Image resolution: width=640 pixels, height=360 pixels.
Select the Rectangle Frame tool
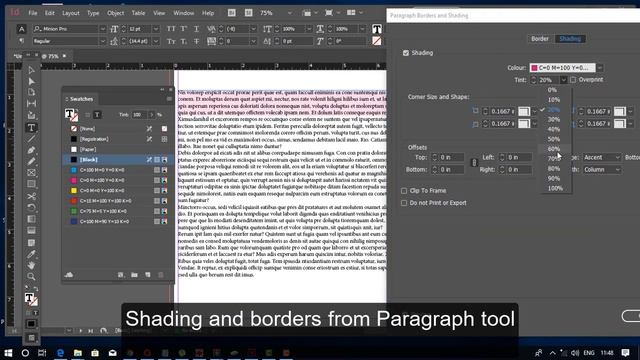pos(31,173)
